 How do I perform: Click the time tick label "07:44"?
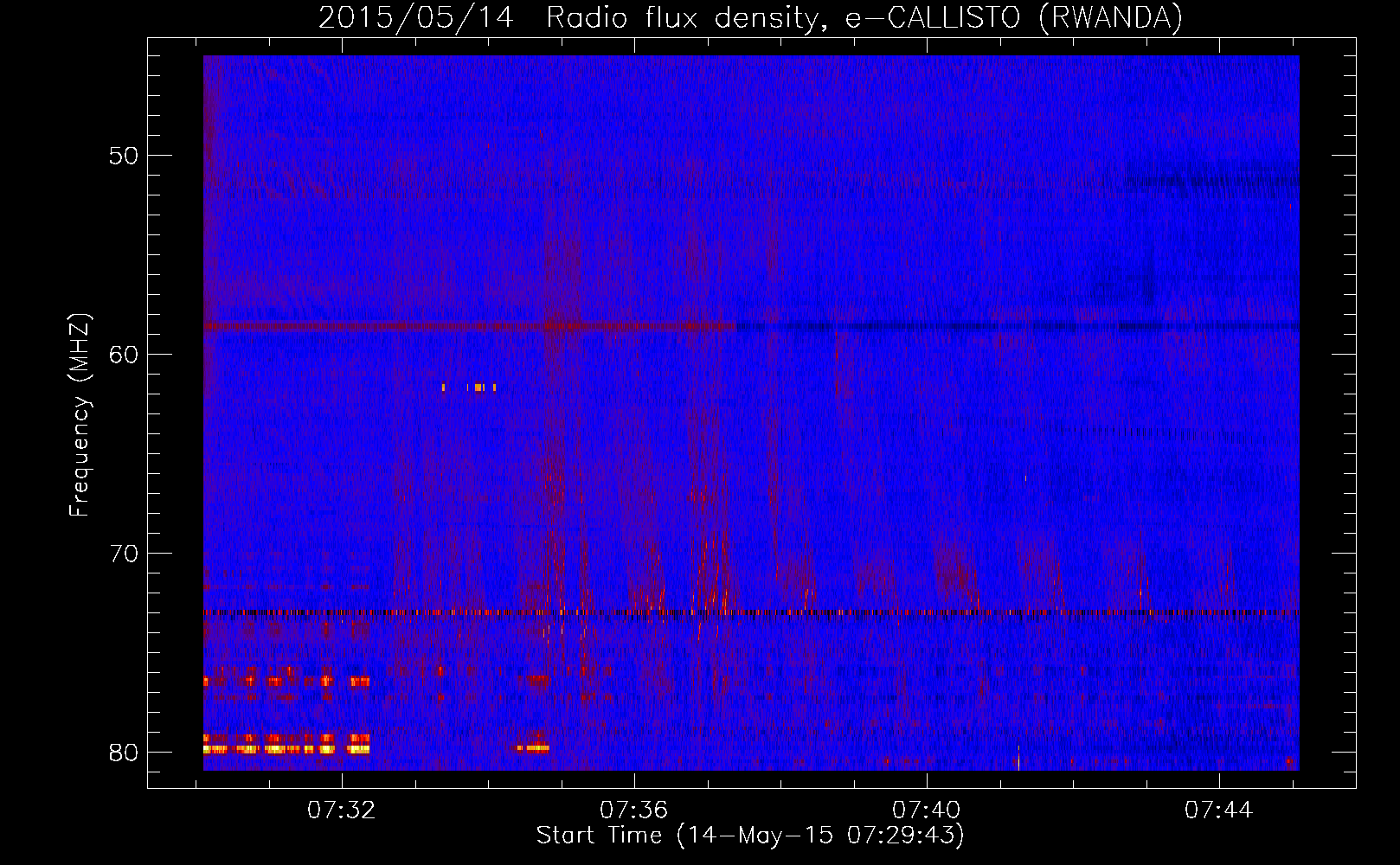click(x=1219, y=811)
